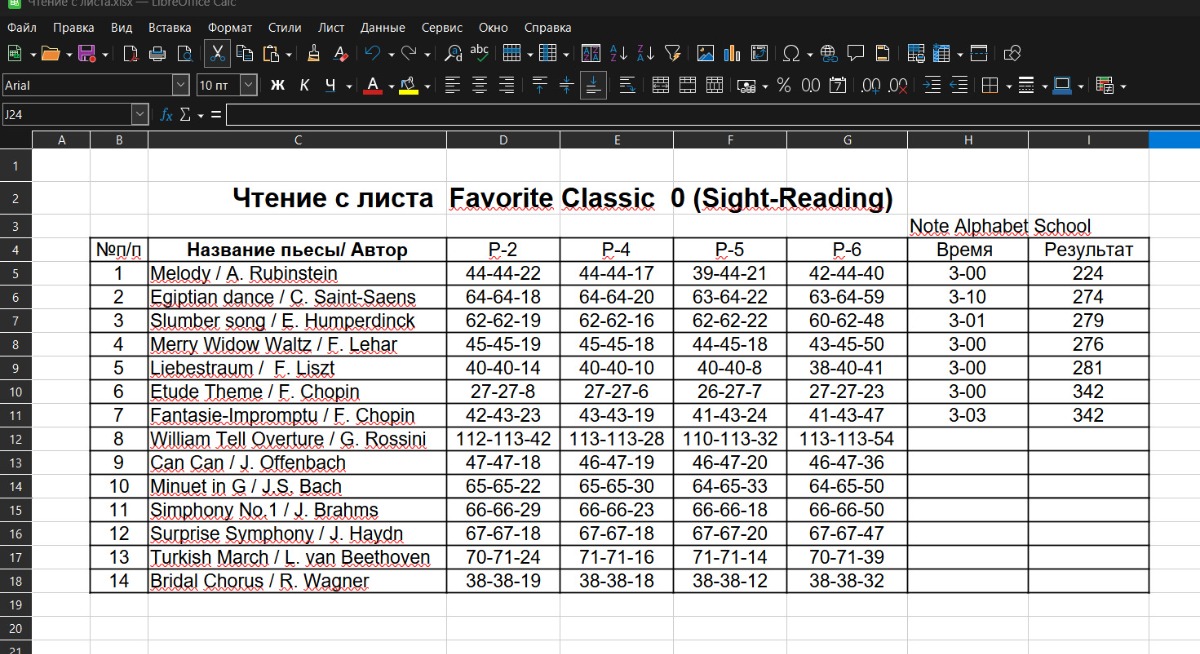The height and width of the screenshot is (654, 1200).
Task: Click the Cut scissors icon
Action: click(x=218, y=54)
